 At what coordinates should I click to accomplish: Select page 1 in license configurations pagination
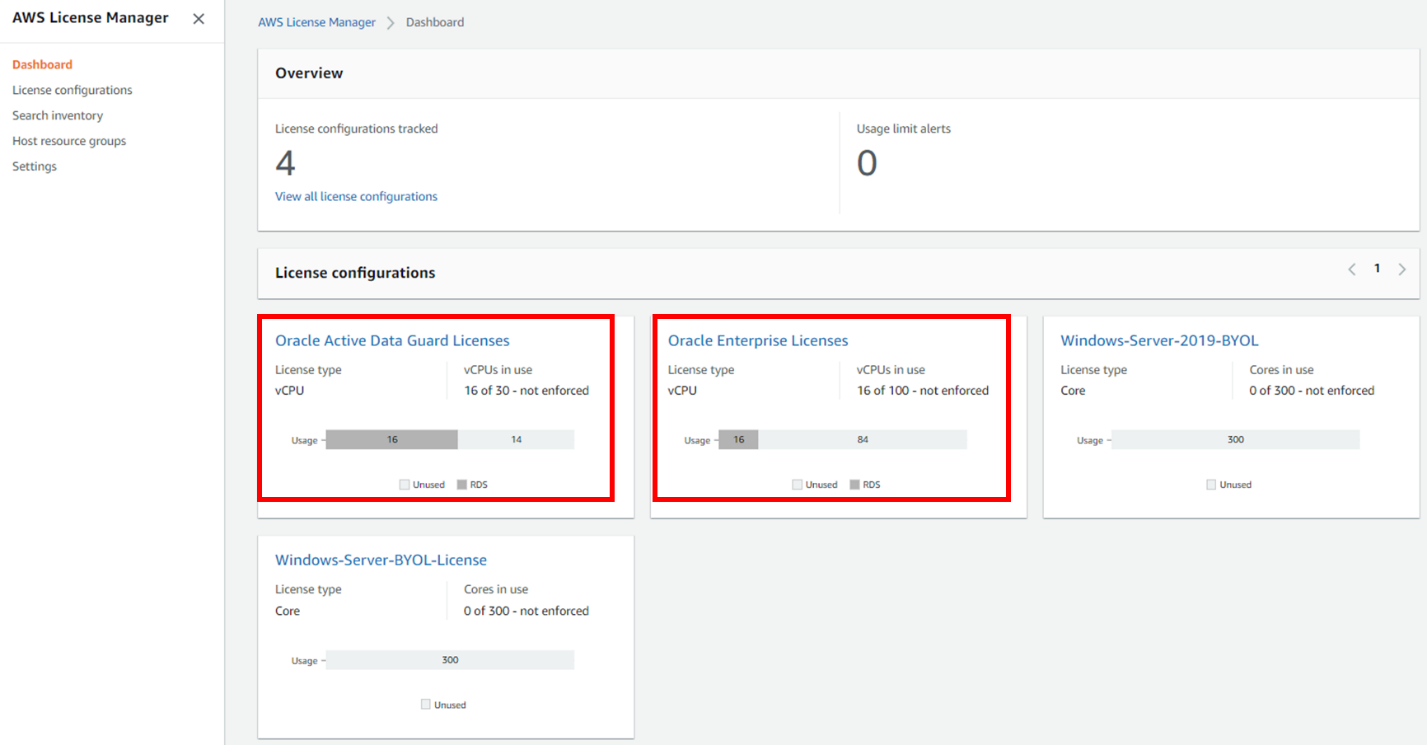coord(1377,269)
